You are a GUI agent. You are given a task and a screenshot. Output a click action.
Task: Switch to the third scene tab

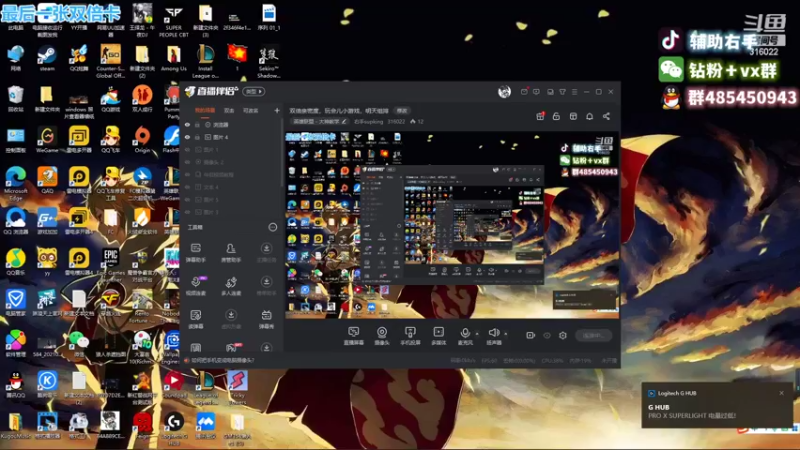tap(250, 110)
